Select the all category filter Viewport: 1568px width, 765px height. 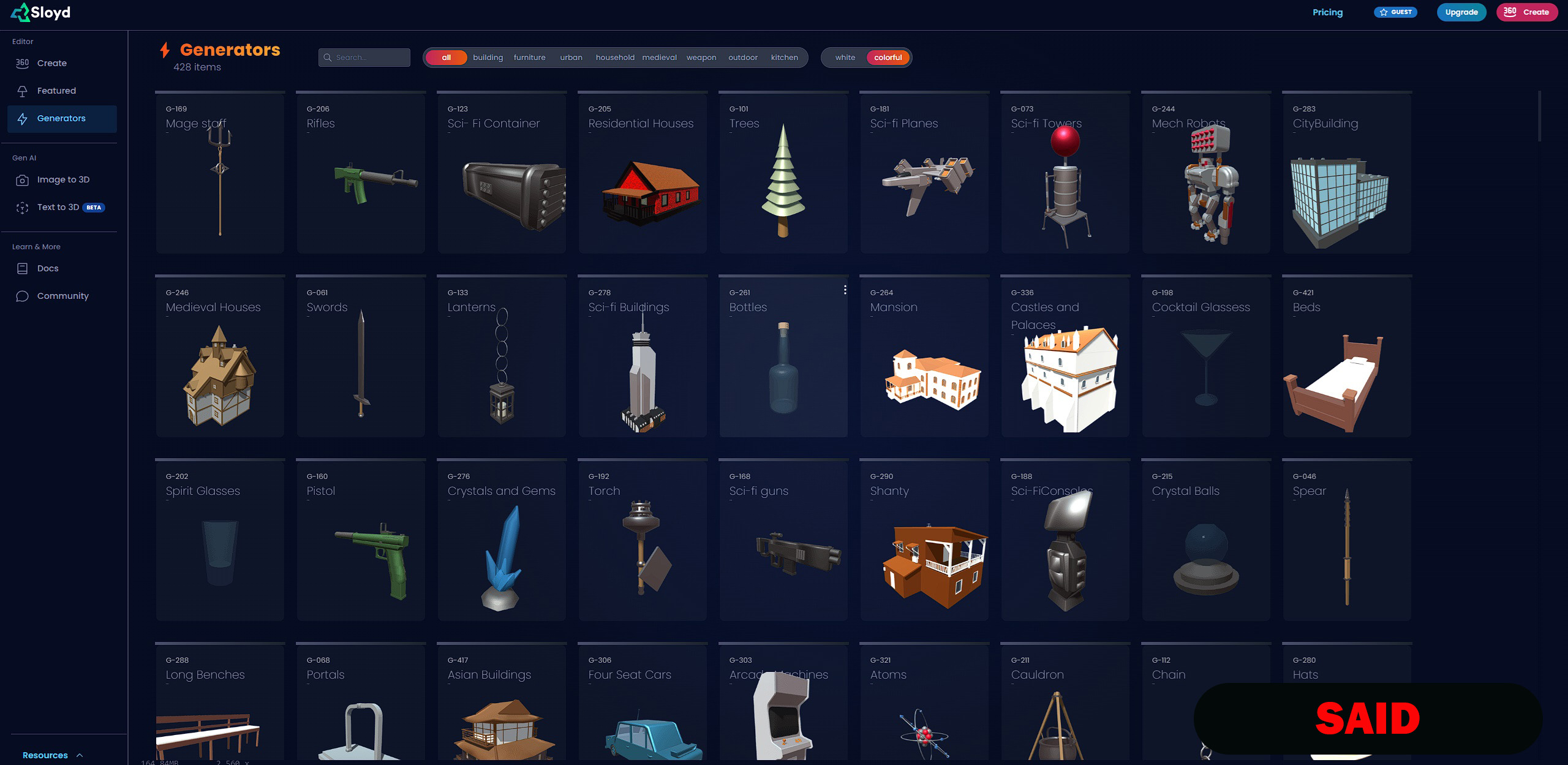(x=446, y=58)
